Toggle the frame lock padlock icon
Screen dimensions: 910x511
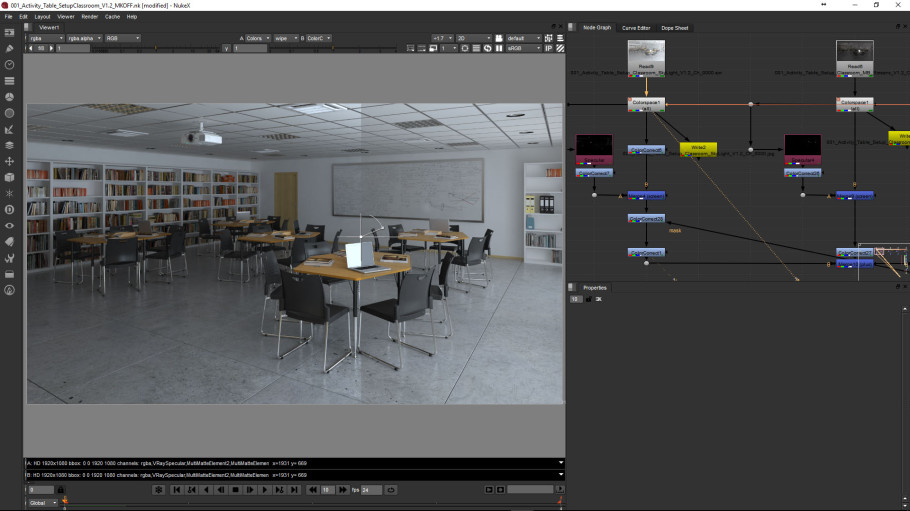tap(60, 490)
